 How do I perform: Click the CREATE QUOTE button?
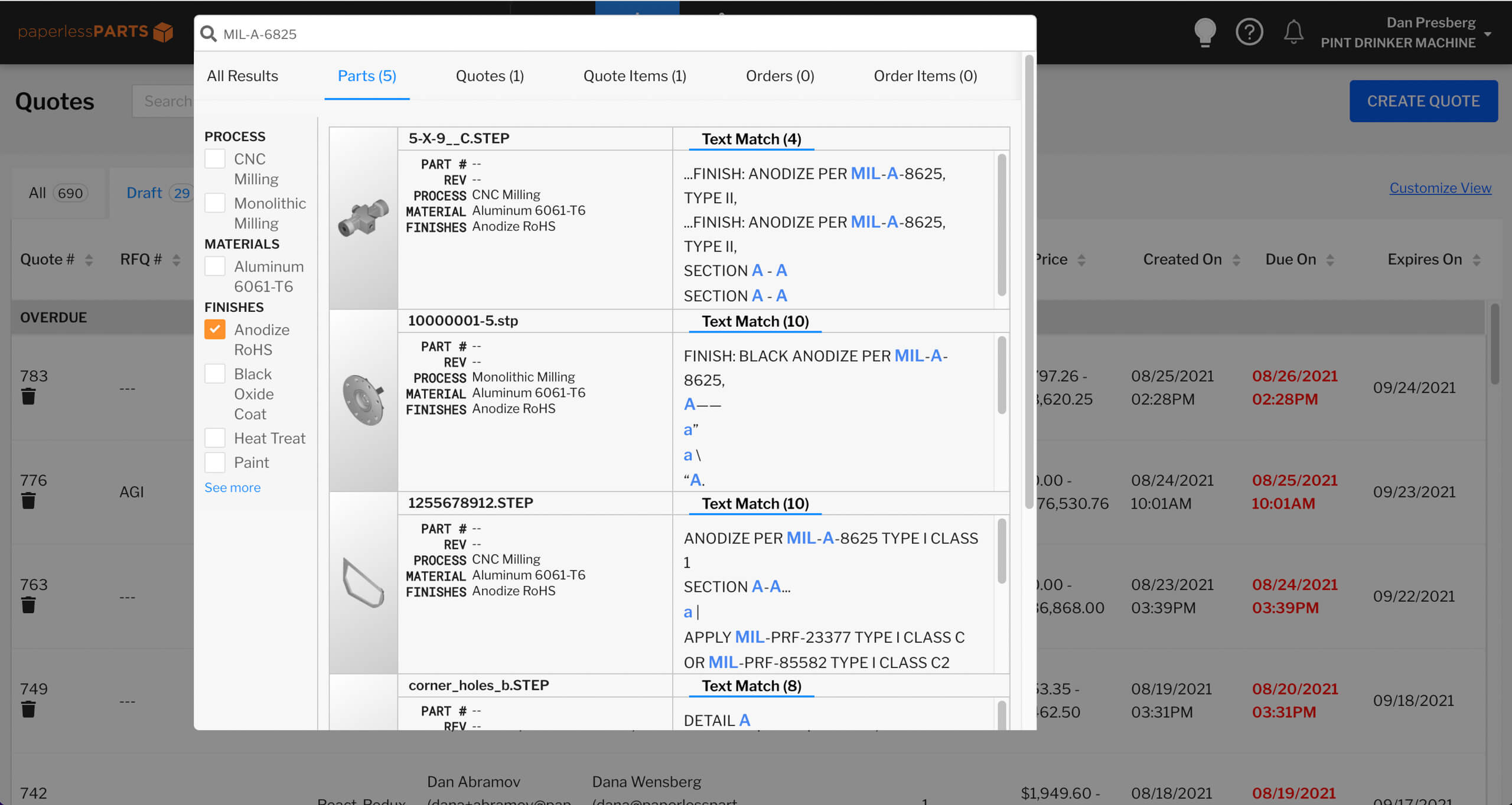[1423, 101]
